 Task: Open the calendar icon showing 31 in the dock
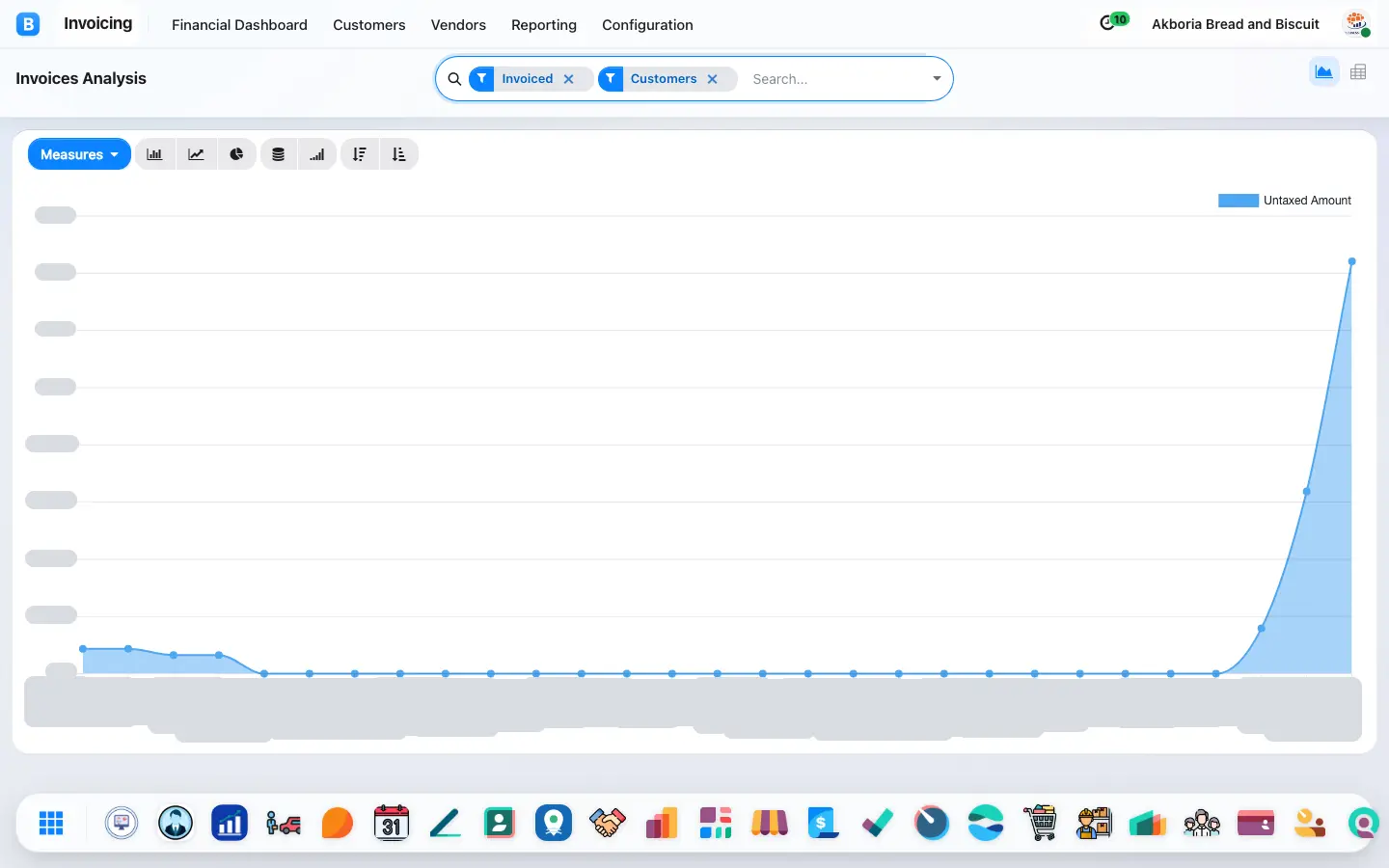point(392,823)
